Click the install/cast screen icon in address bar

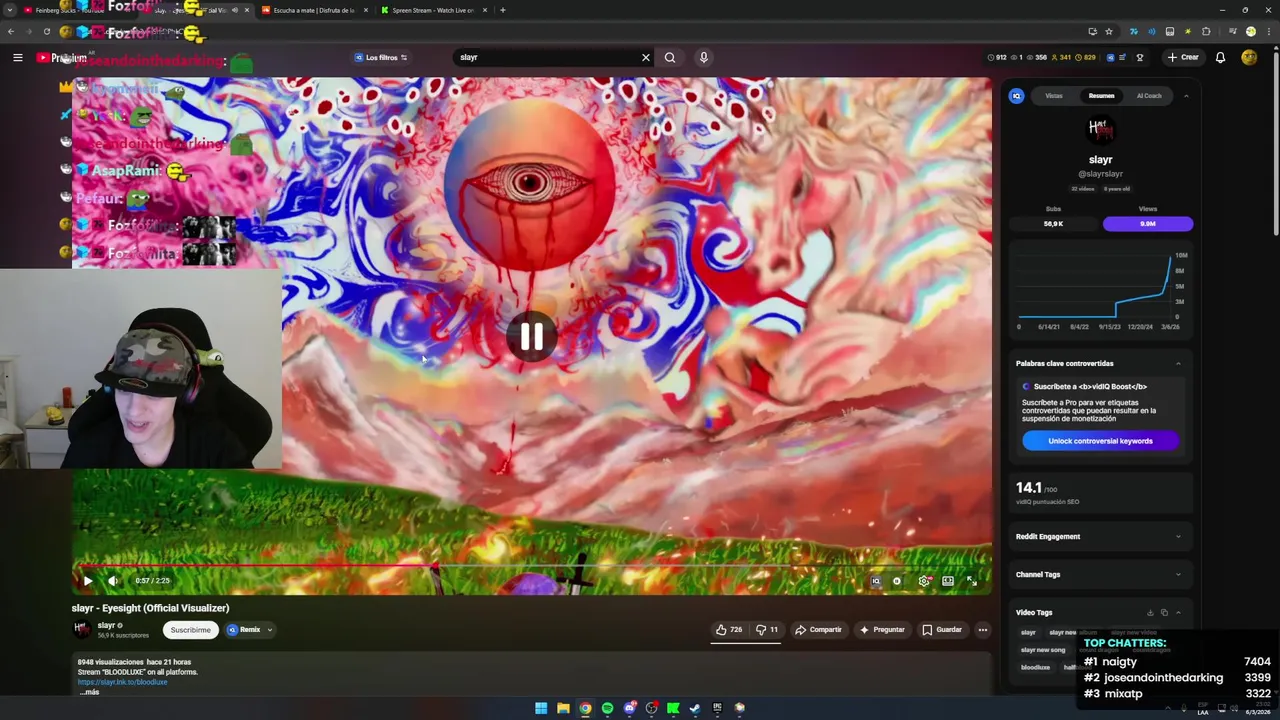tap(1092, 31)
